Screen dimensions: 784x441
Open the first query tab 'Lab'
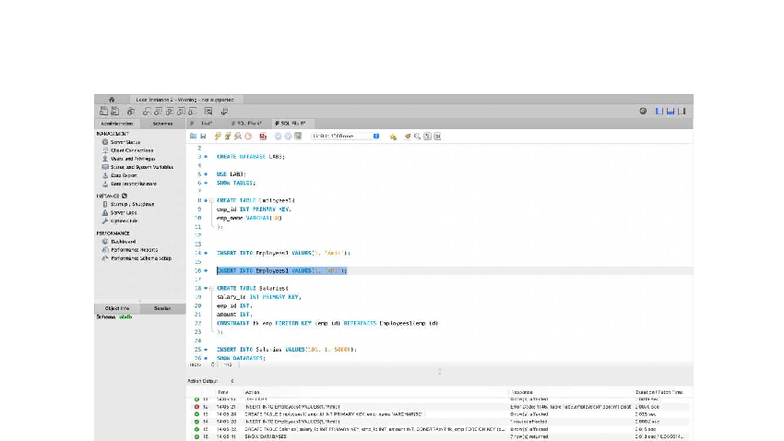point(204,124)
